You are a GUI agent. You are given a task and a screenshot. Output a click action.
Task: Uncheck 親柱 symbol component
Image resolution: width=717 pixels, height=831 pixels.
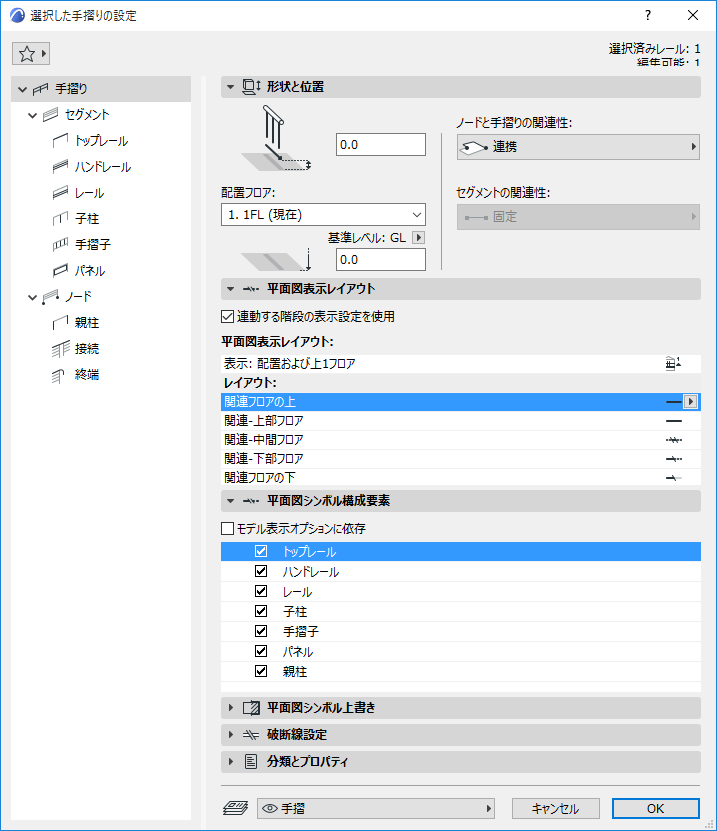tap(261, 671)
